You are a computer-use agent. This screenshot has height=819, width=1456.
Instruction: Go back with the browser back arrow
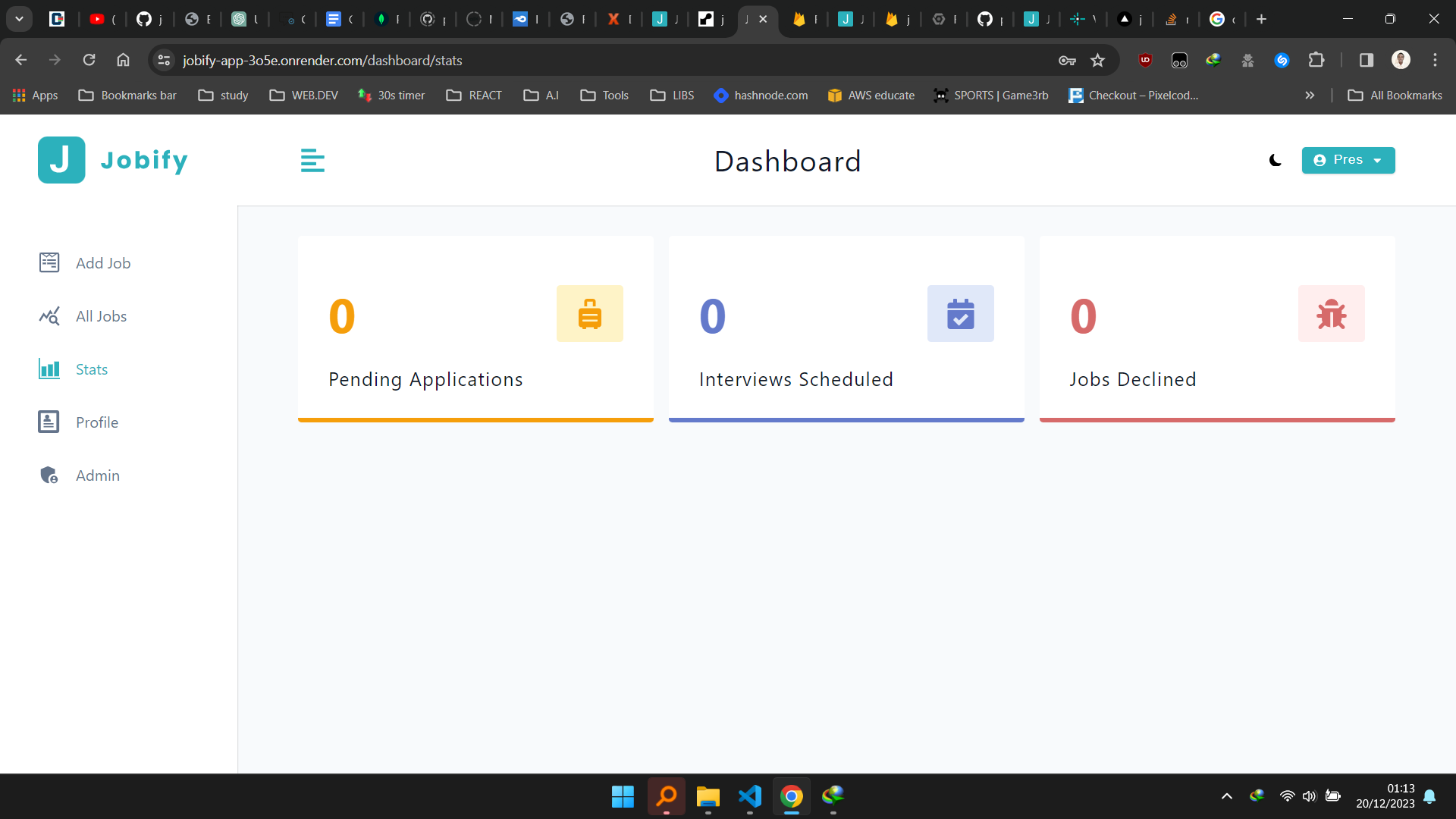(20, 60)
